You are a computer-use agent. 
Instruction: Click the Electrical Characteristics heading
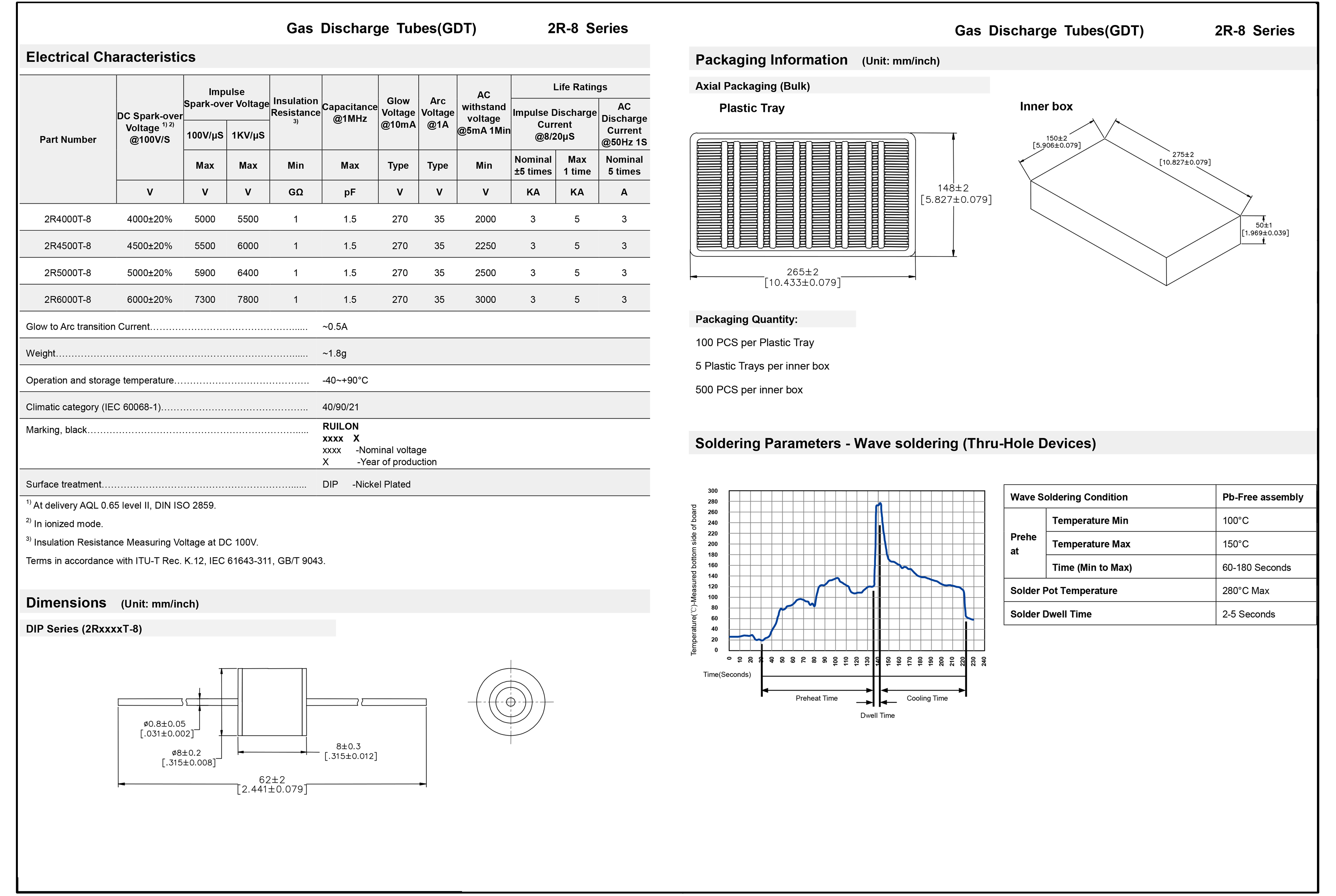click(111, 57)
